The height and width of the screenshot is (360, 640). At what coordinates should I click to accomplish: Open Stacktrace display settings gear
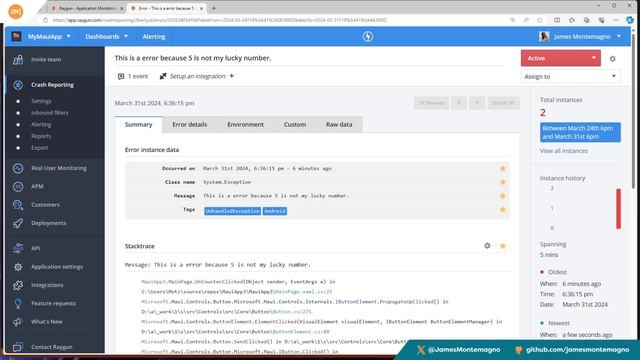tap(487, 246)
